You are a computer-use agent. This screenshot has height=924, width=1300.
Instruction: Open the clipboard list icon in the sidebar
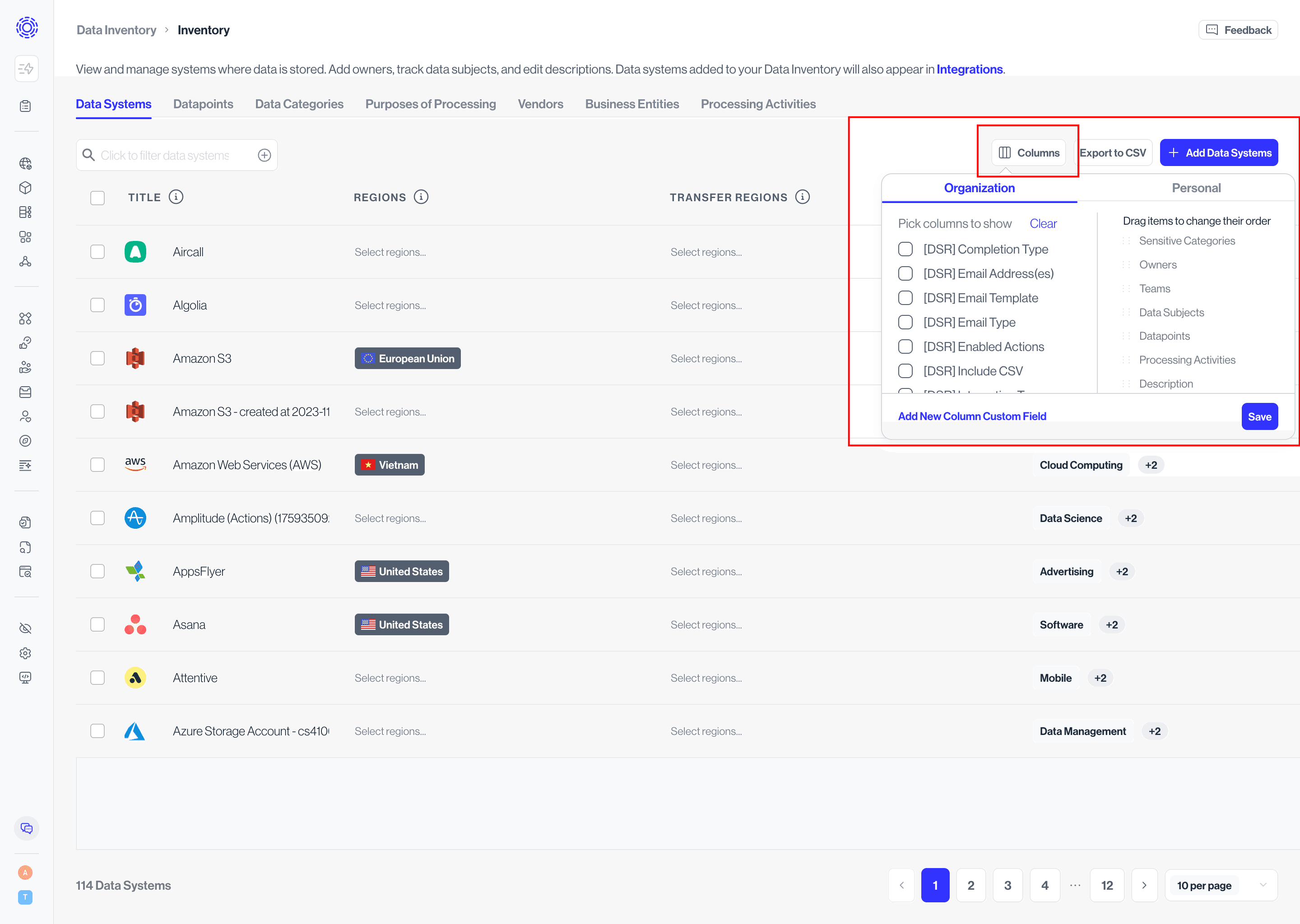click(x=26, y=106)
